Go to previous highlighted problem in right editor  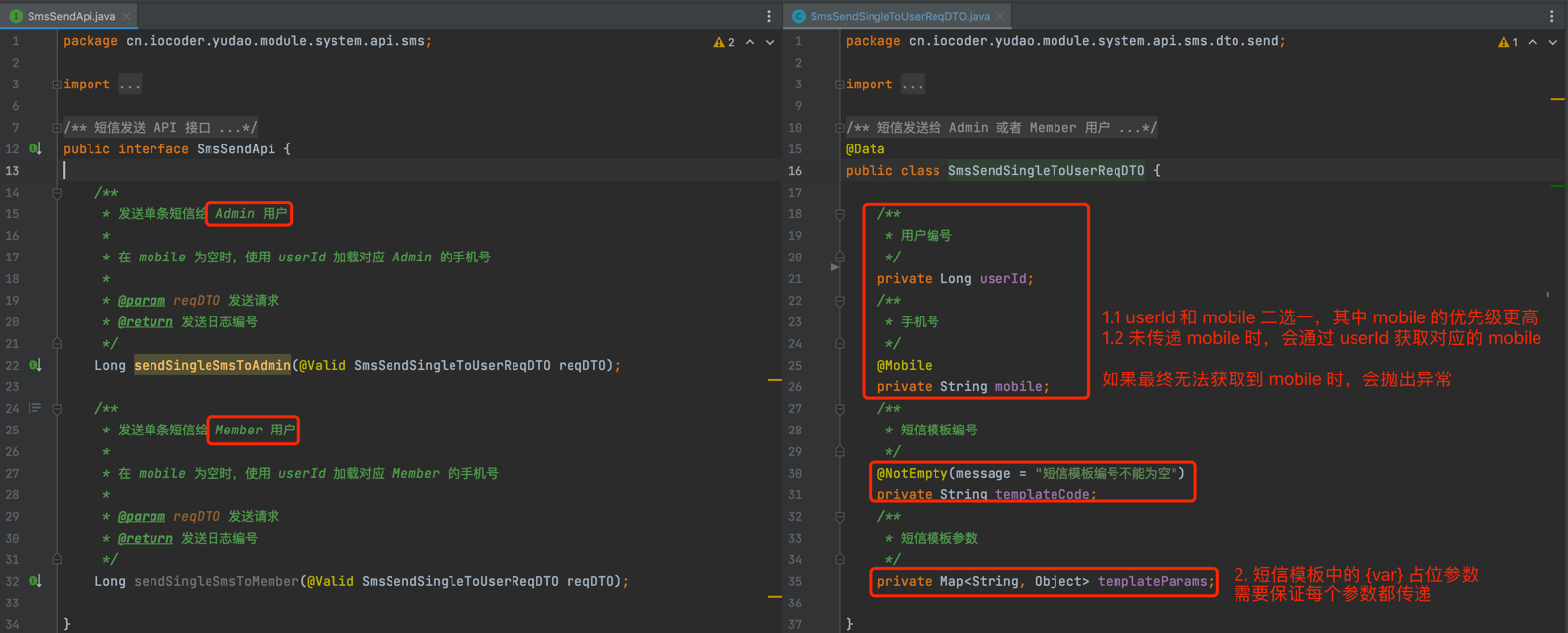point(1533,42)
